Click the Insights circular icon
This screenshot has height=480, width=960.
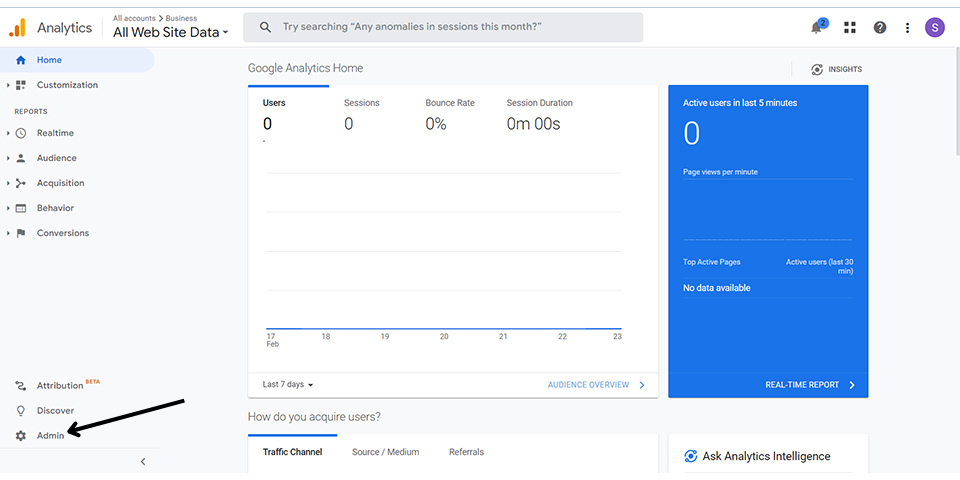817,69
